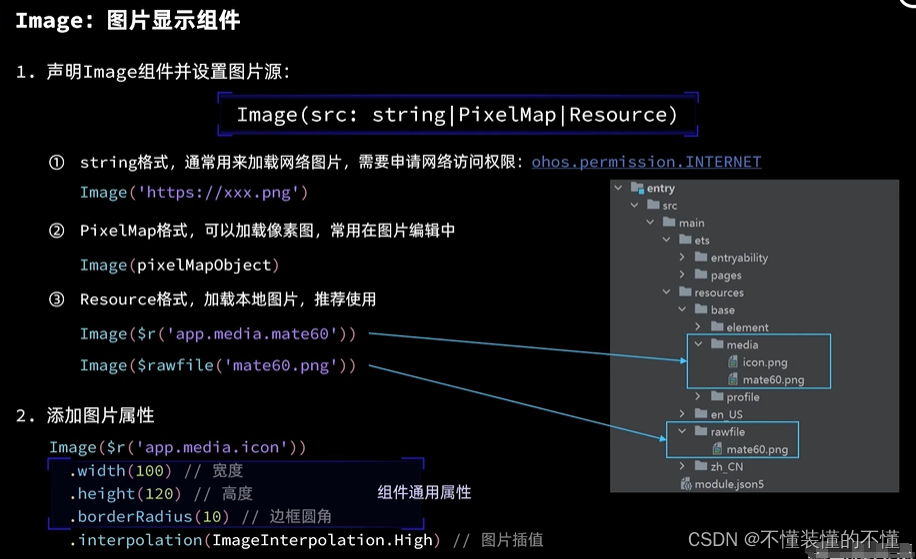Viewport: 916px width, 559px height.
Task: Click the rawfile folder icon
Action: tap(701, 431)
